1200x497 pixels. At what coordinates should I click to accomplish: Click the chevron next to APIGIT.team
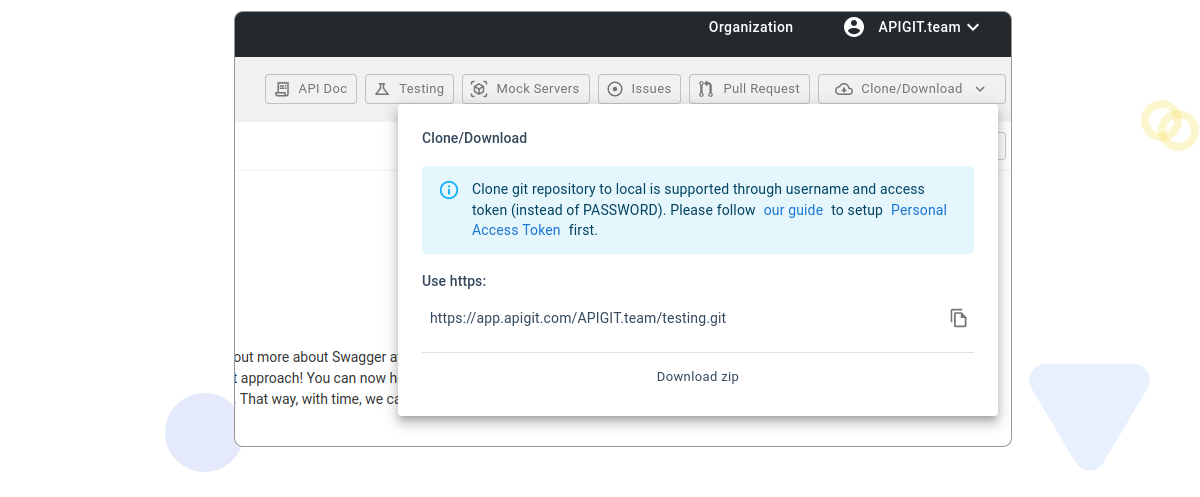coord(973,27)
